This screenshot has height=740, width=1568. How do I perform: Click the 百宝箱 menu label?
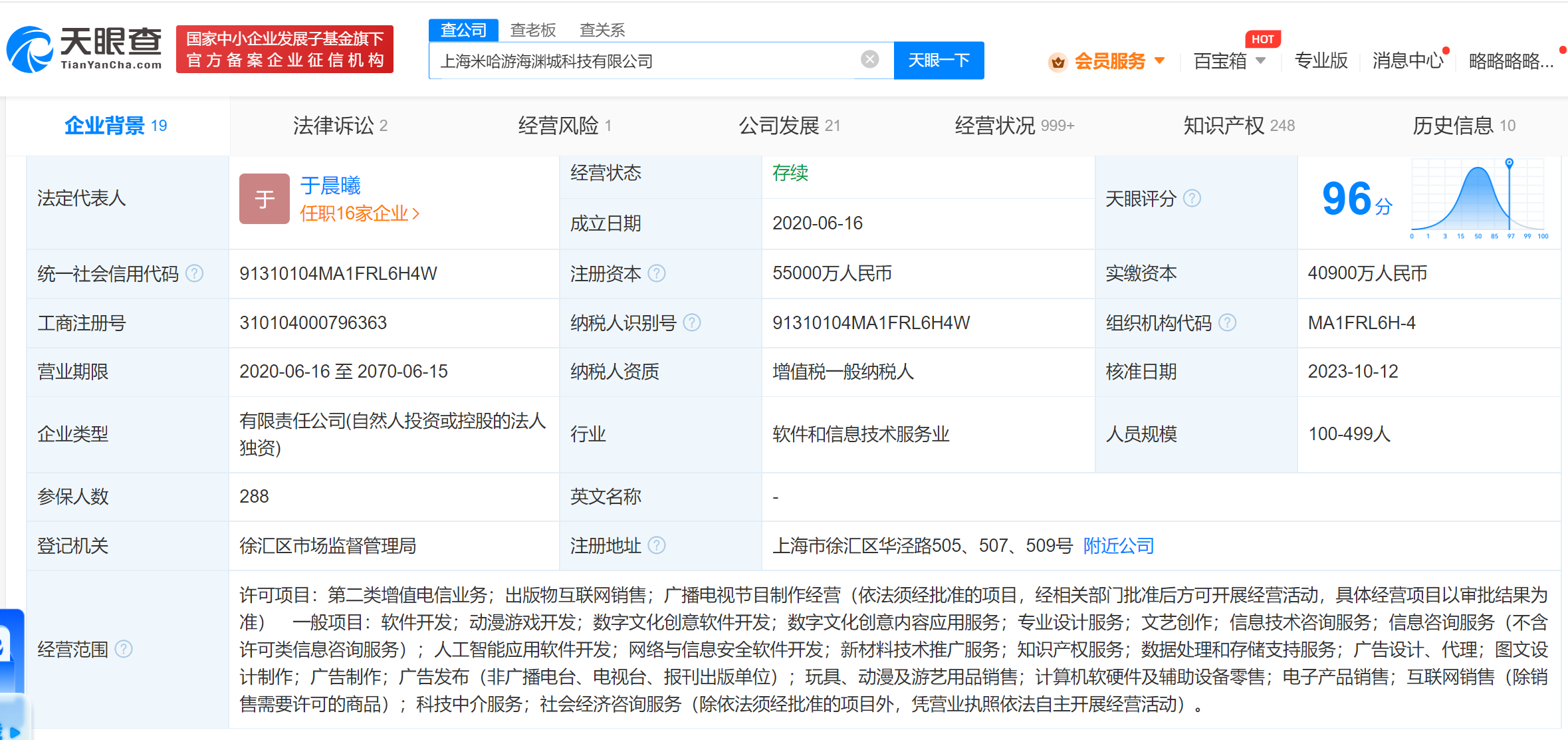tap(1220, 61)
